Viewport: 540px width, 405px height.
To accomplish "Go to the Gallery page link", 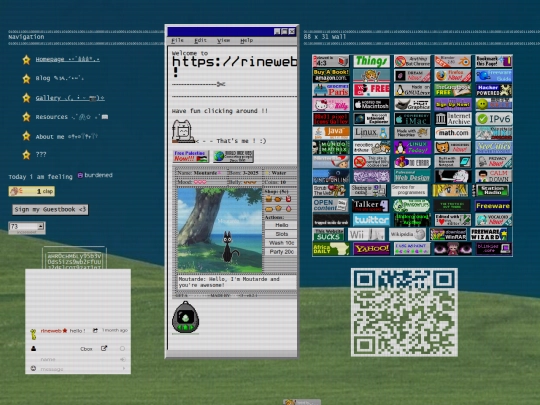I will point(70,98).
